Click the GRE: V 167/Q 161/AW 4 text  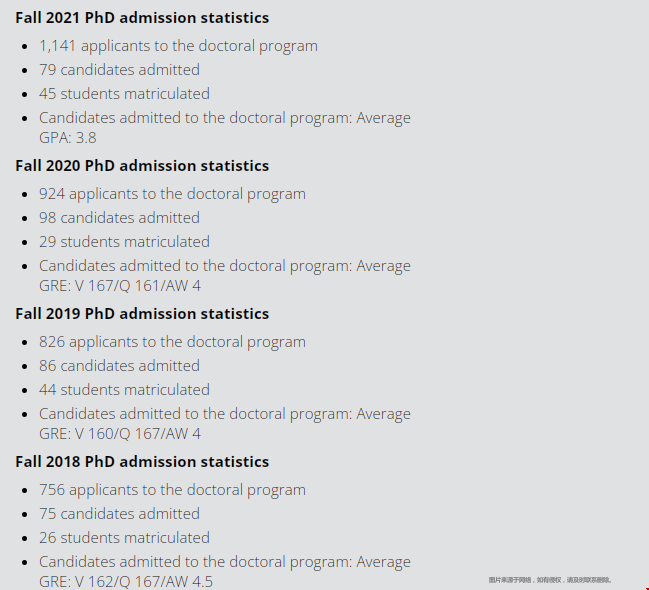coord(120,286)
